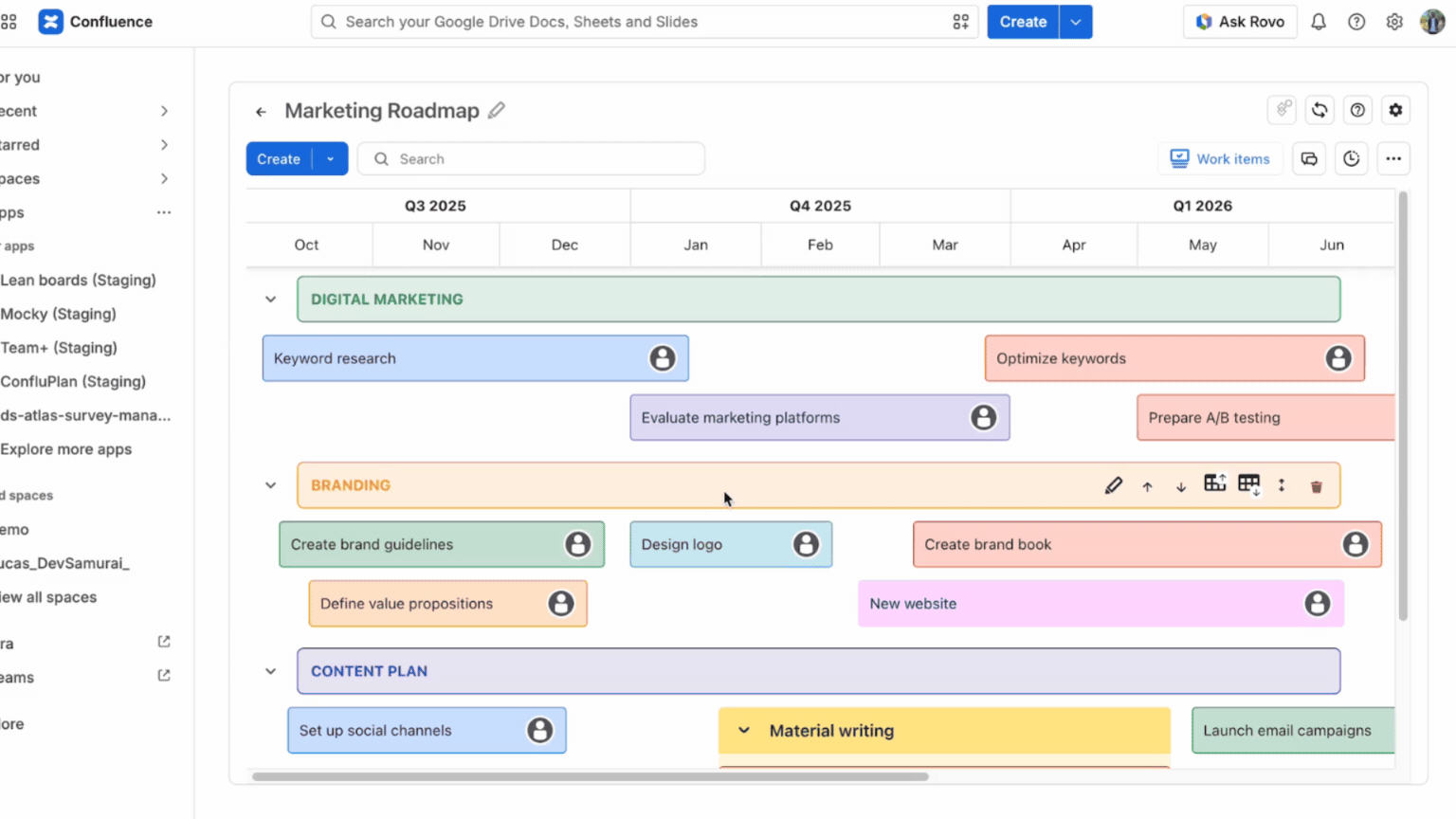Click the BRANDING lane resize height icon
The image size is (1456, 819).
[x=1282, y=485]
